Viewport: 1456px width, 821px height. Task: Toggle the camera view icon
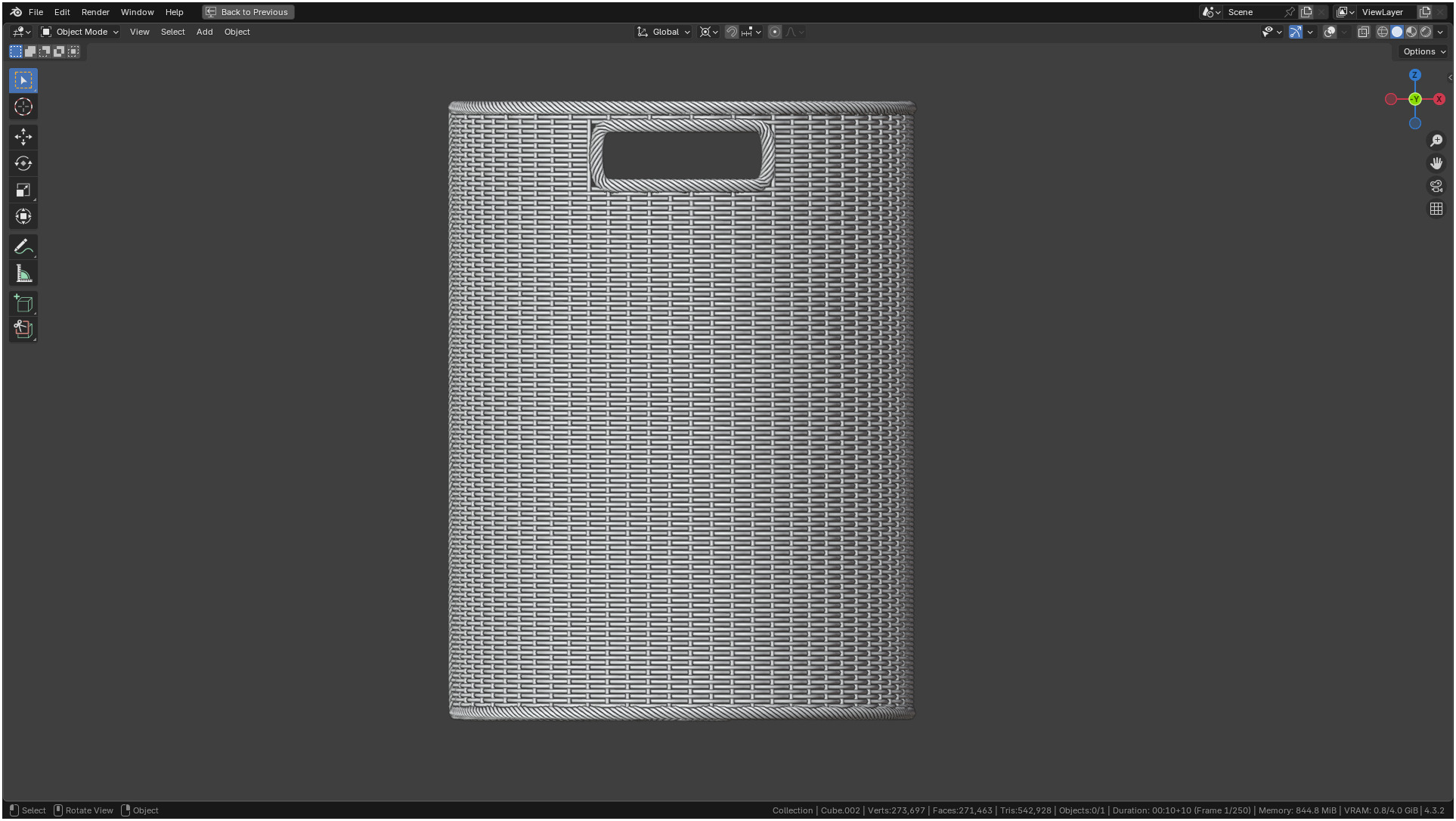tap(1436, 186)
